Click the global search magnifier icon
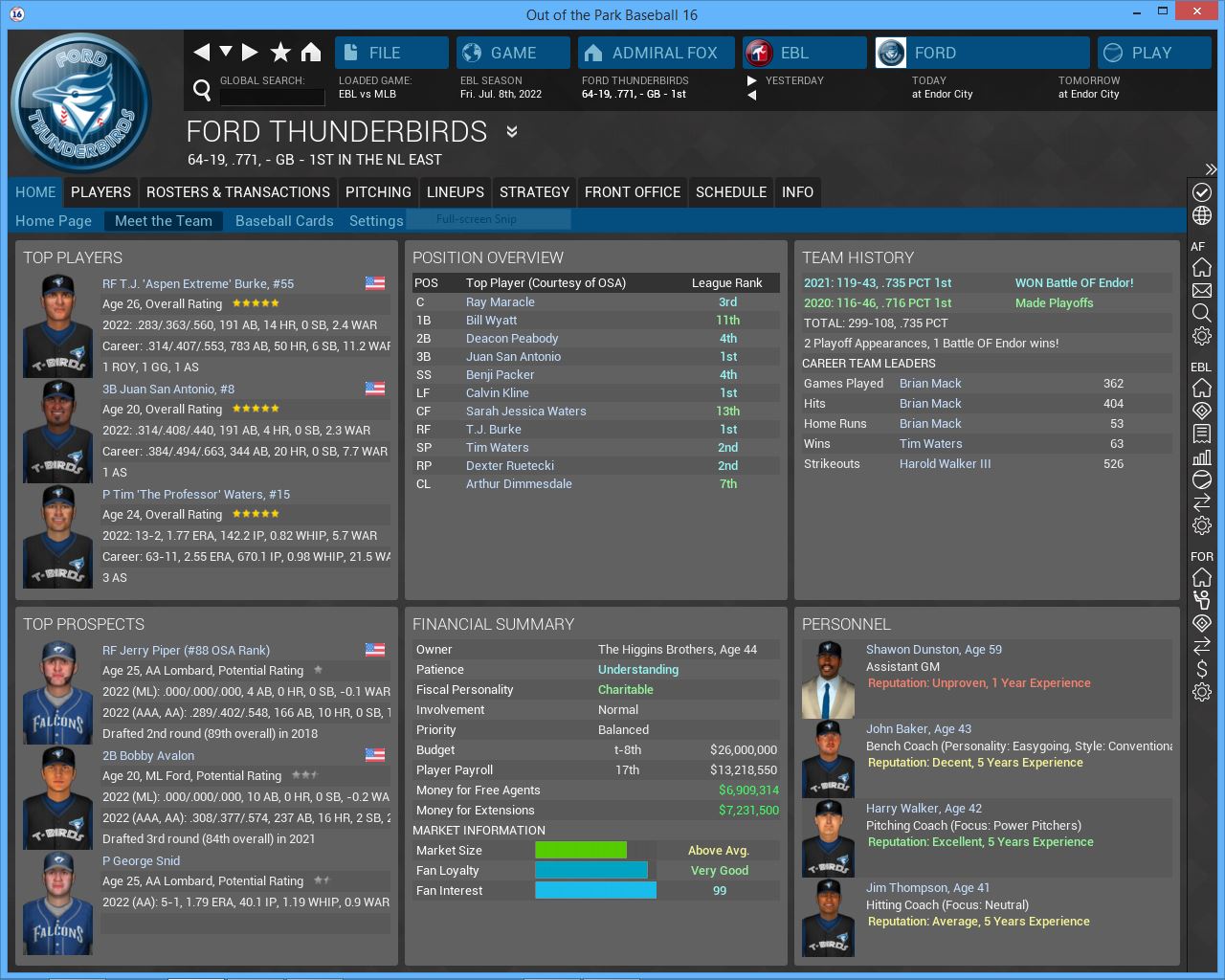 pyautogui.click(x=202, y=90)
